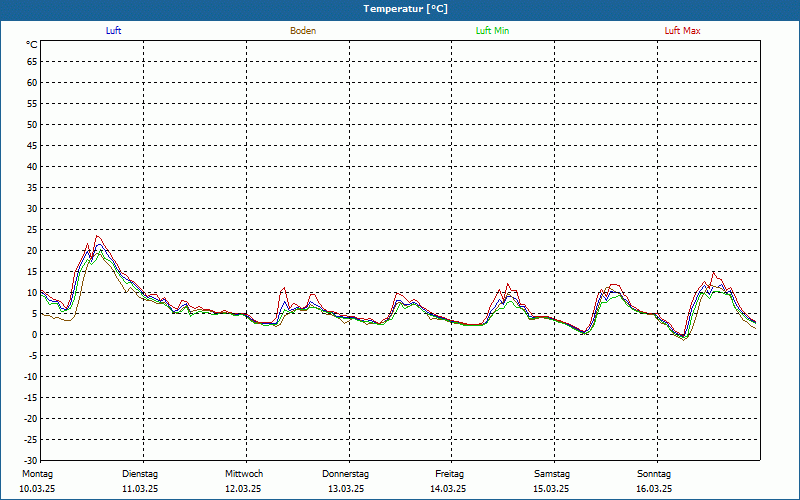
Task: Click the Boden legend label
Action: [x=303, y=31]
